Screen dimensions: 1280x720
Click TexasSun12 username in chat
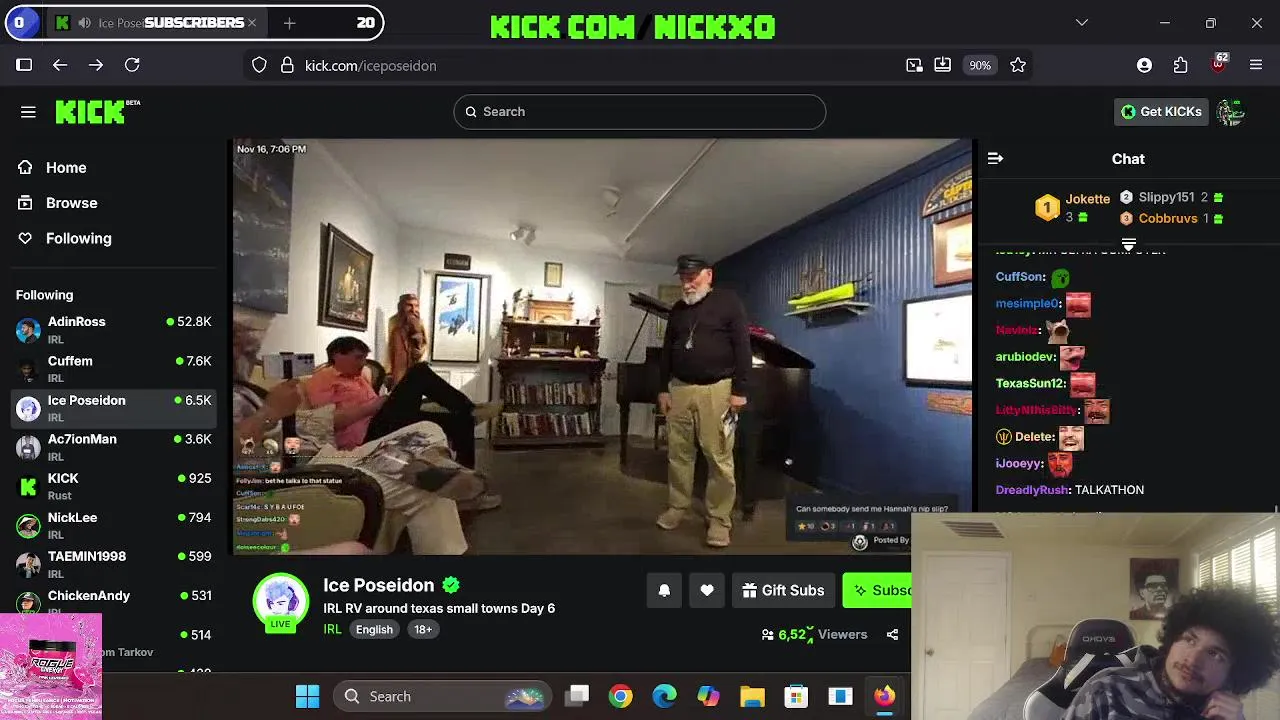pos(1030,383)
